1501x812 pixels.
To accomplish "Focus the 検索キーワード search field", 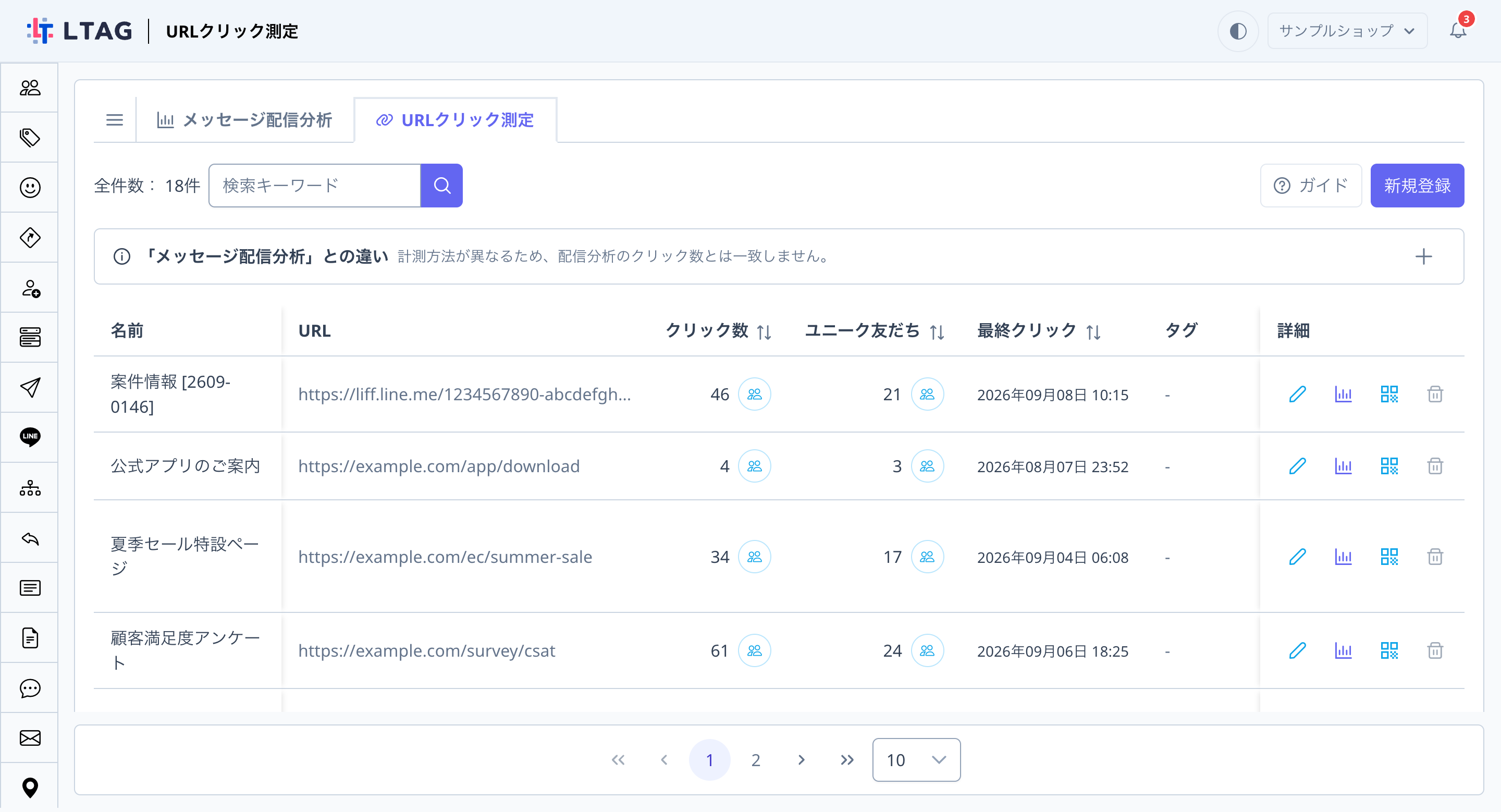I will pyautogui.click(x=315, y=185).
